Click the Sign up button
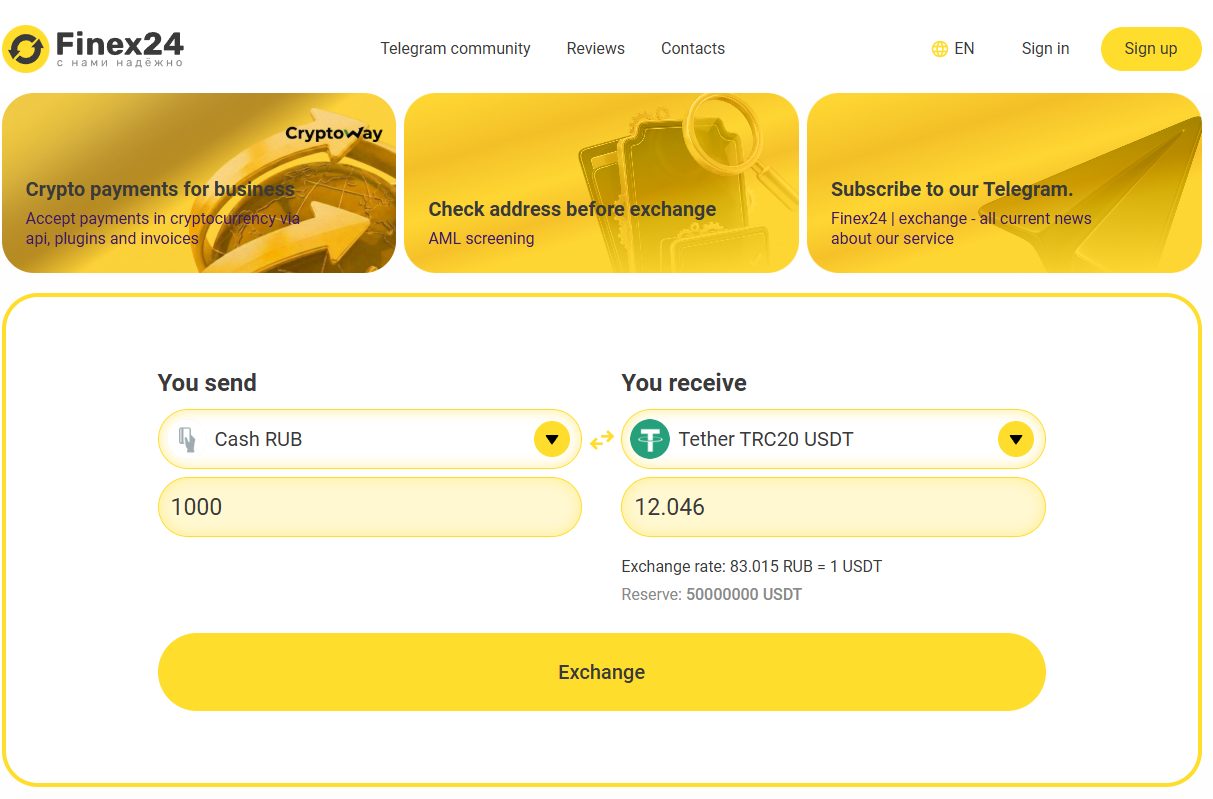Viewport: 1213px width, 799px height. pos(1151,49)
